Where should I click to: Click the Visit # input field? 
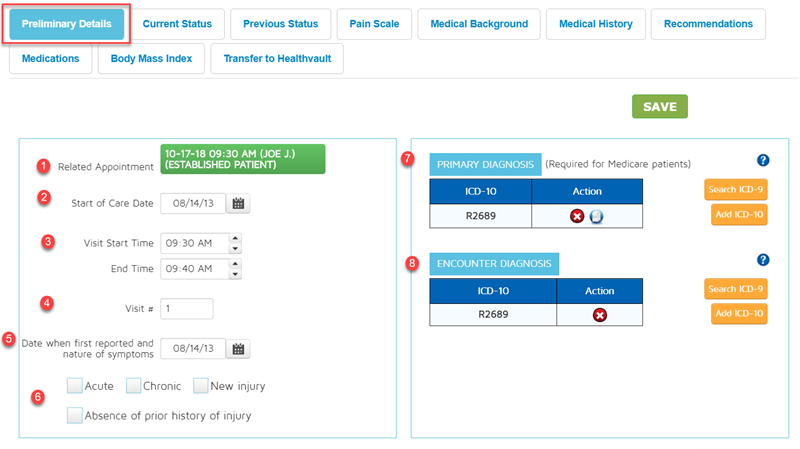tap(186, 309)
